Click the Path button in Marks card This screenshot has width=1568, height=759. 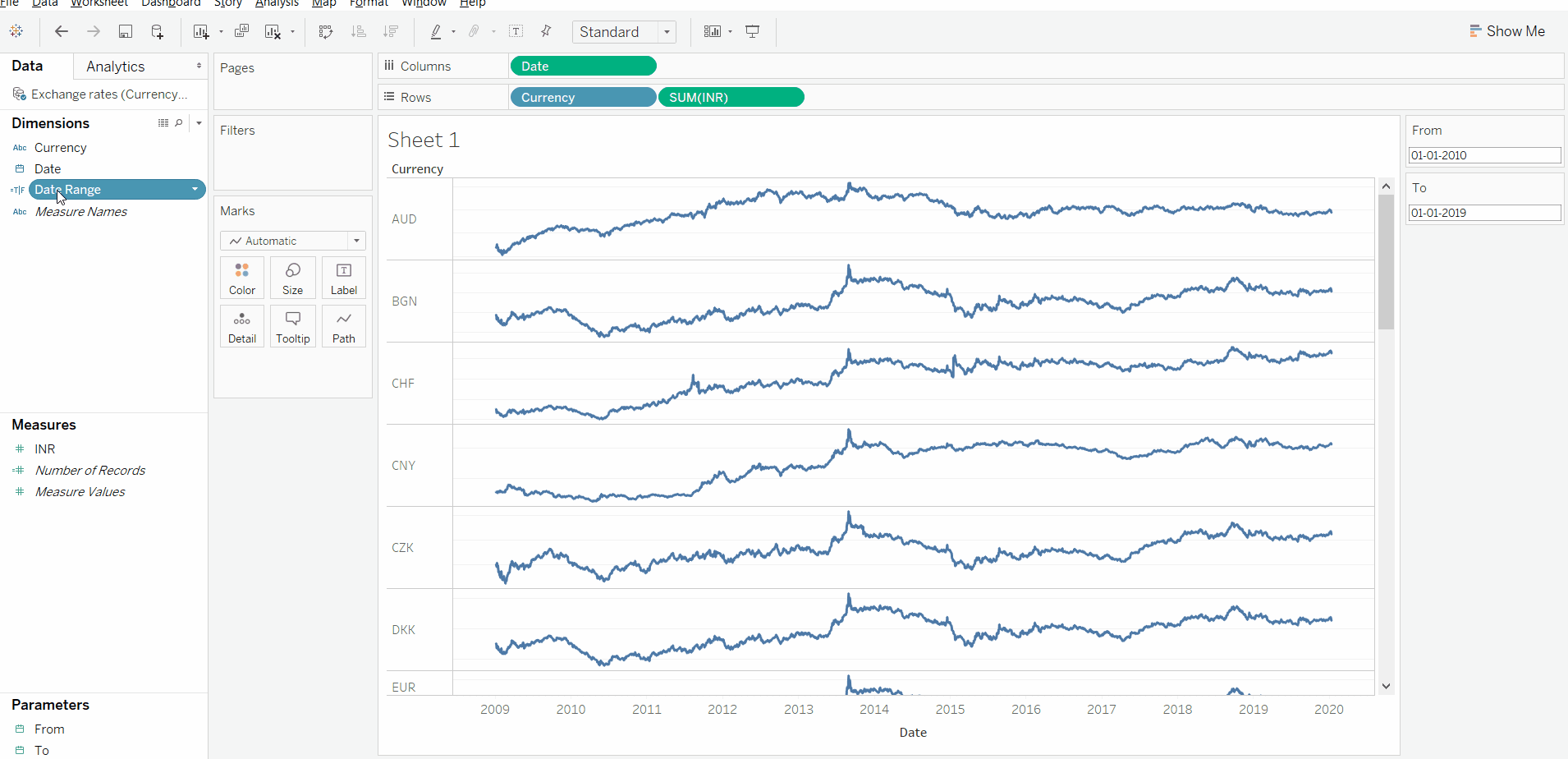344,326
